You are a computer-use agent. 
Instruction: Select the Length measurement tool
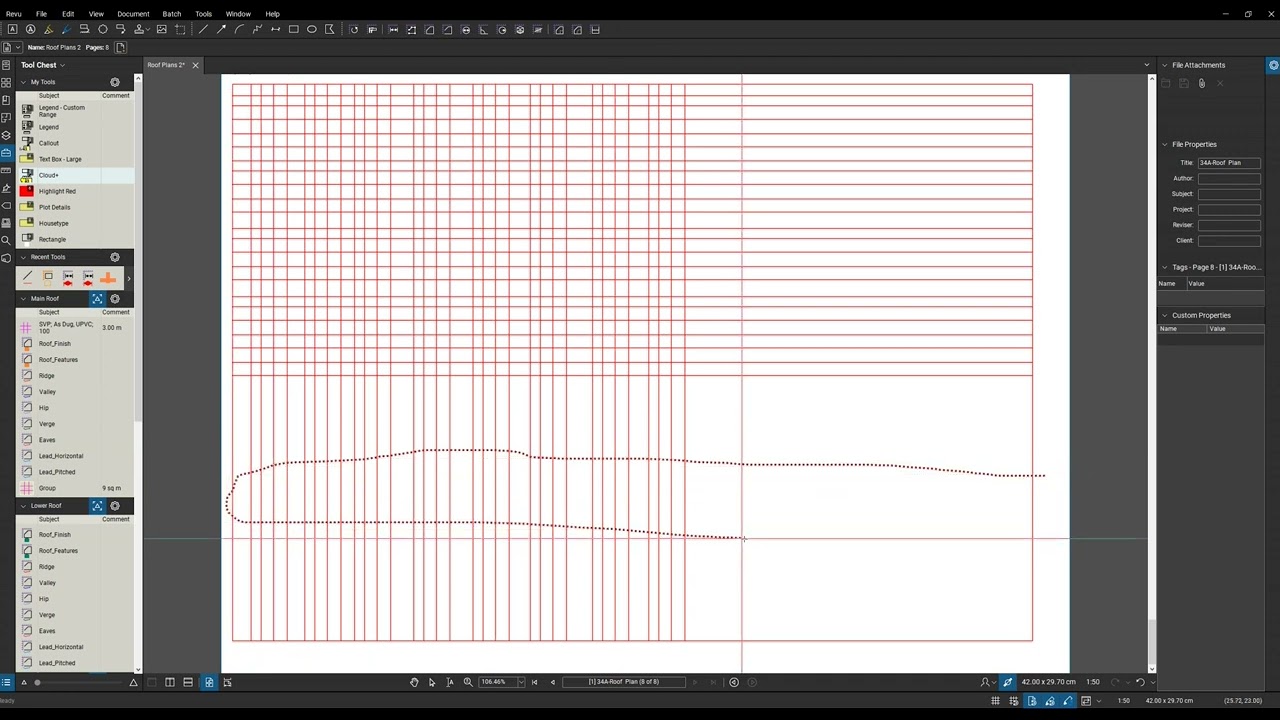tap(393, 30)
